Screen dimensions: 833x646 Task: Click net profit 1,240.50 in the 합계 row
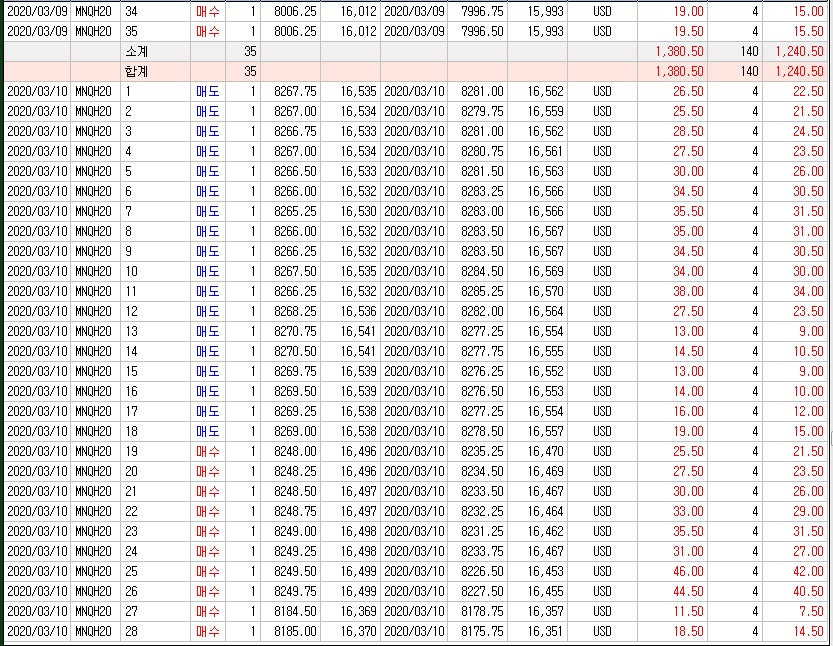coord(799,72)
